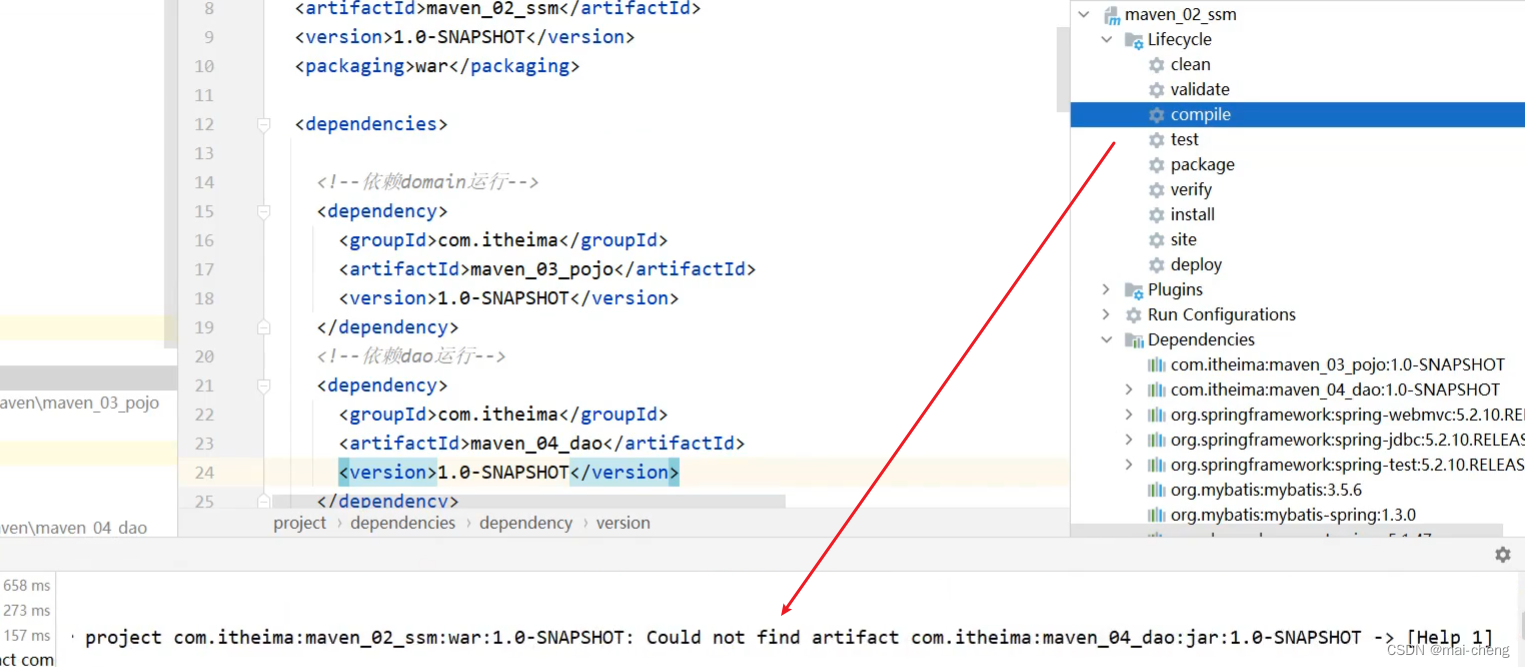
Task: Click the gear icon beside site lifecycle
Action: (1157, 240)
